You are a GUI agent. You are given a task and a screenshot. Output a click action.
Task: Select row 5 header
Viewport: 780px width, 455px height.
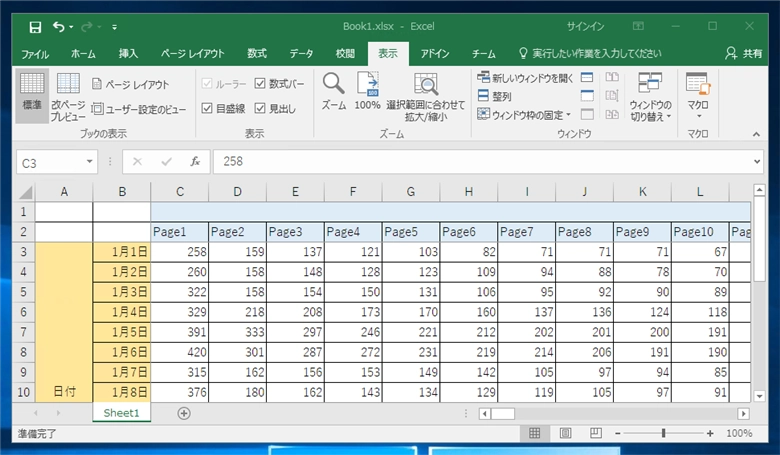click(x=23, y=292)
